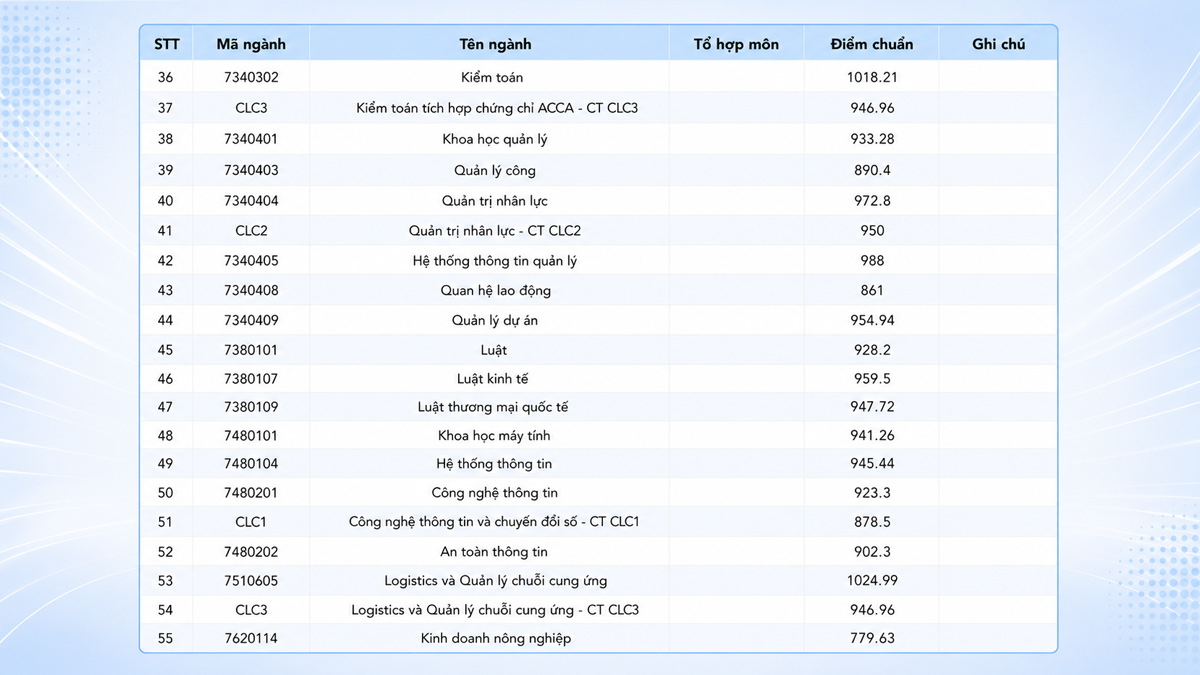Viewport: 1200px width, 675px height.
Task: Click the Tên ngành column header
Action: point(495,44)
